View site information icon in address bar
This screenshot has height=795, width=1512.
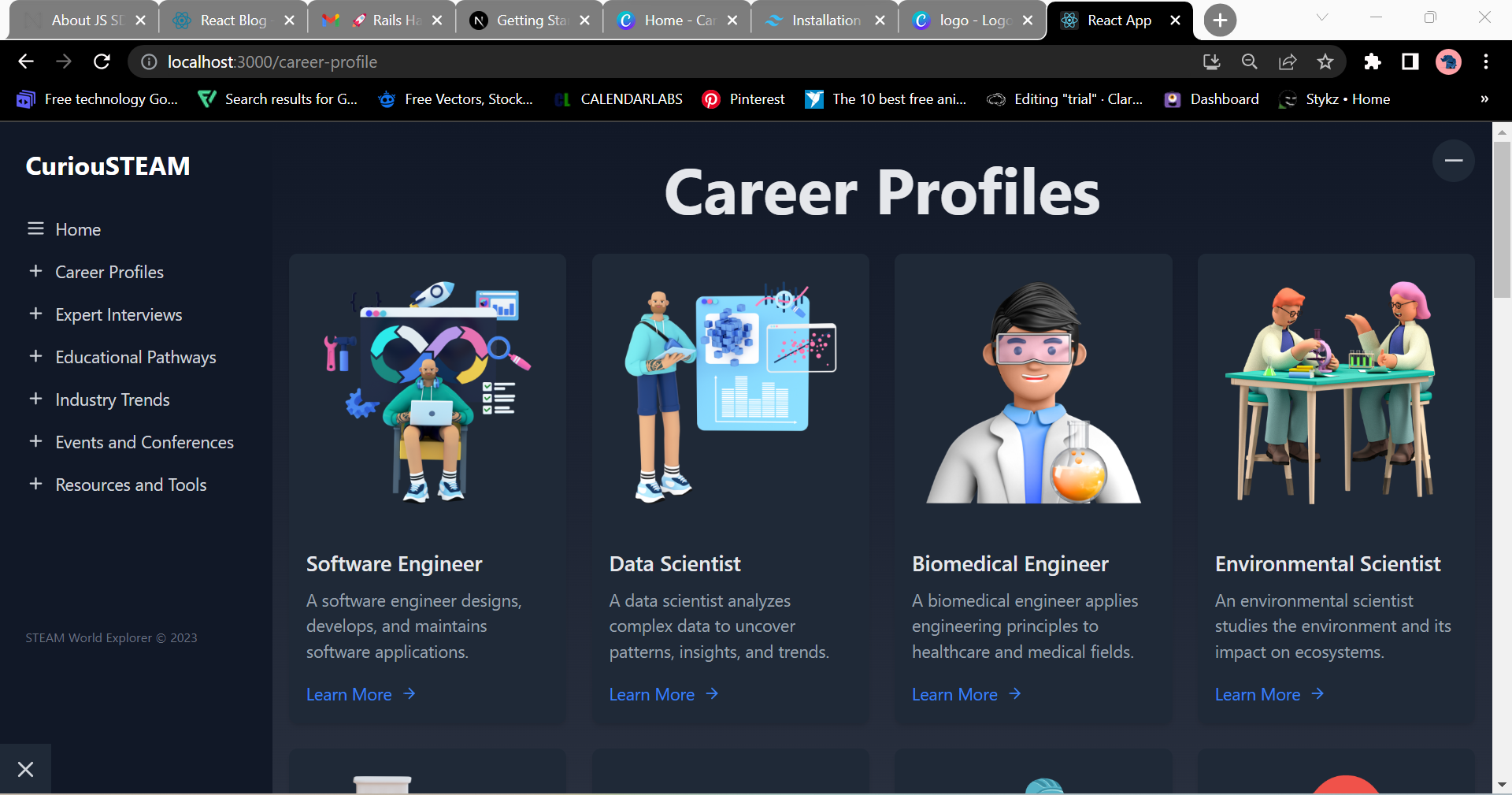[148, 61]
